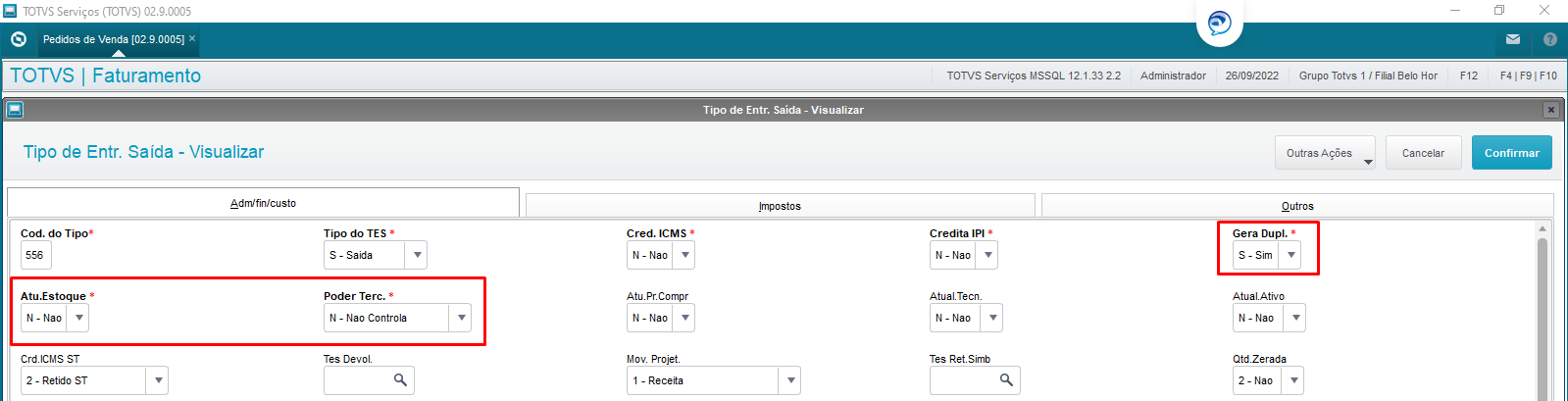1568x401 pixels.
Task: Select the Pedidos de Venda tab
Action: (x=114, y=39)
